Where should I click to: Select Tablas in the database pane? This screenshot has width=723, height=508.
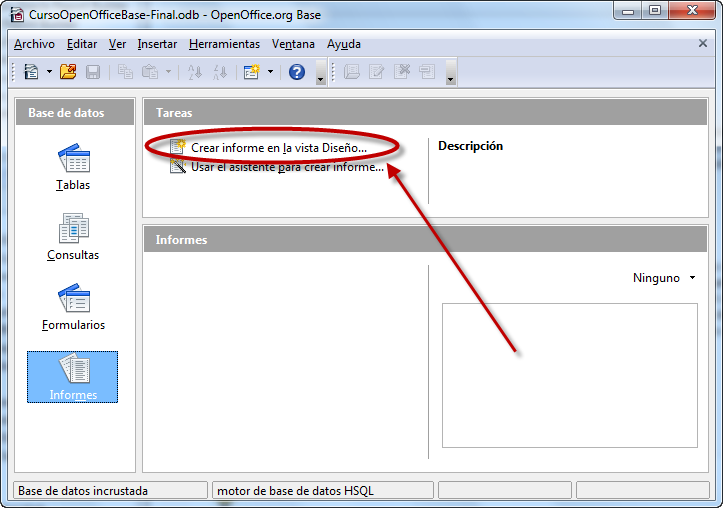pos(73,167)
